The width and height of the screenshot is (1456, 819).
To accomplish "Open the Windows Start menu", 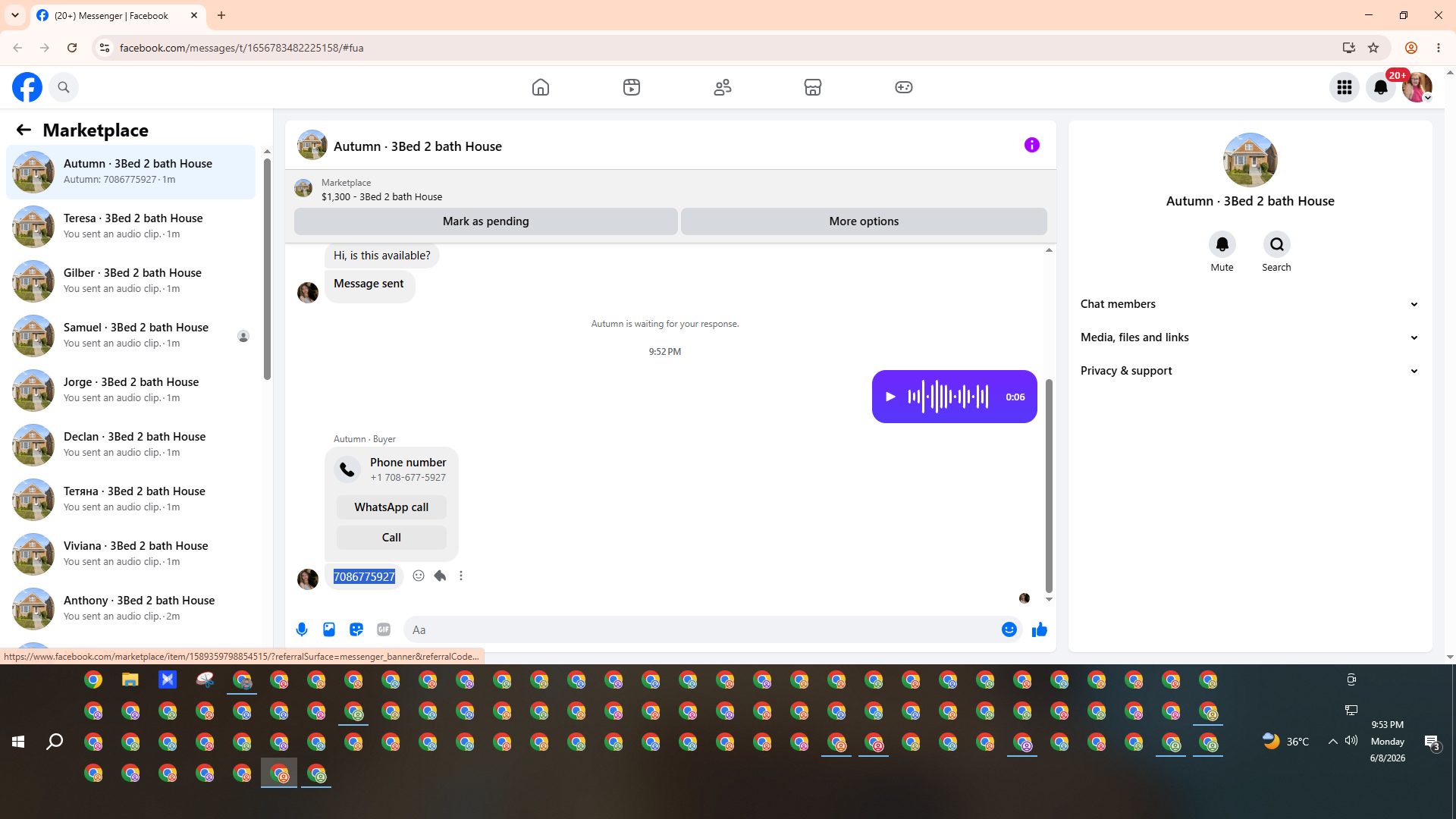I will pos(18,742).
